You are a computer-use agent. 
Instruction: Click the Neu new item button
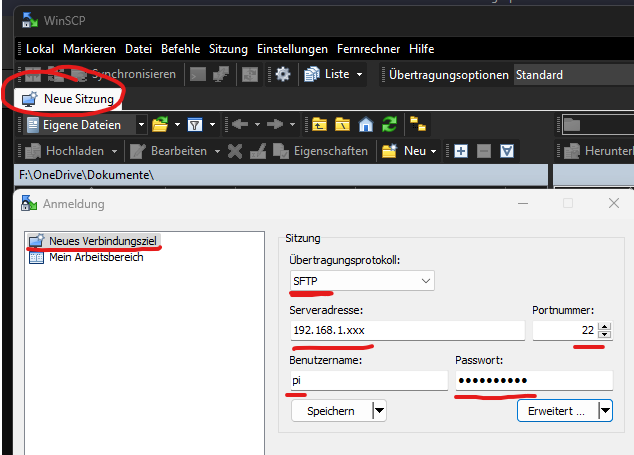[404, 151]
